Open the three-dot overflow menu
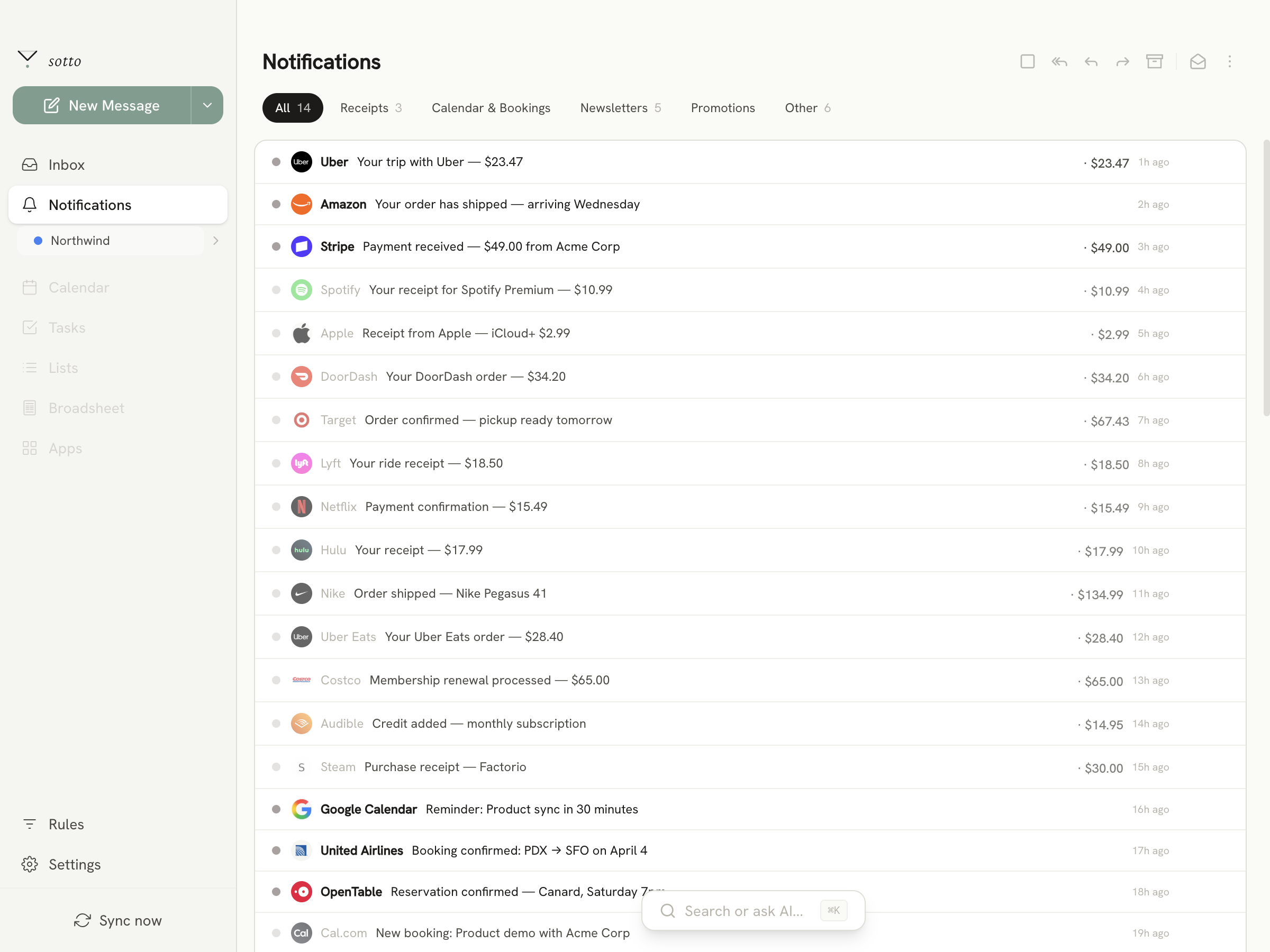The width and height of the screenshot is (1270, 952). (x=1230, y=61)
